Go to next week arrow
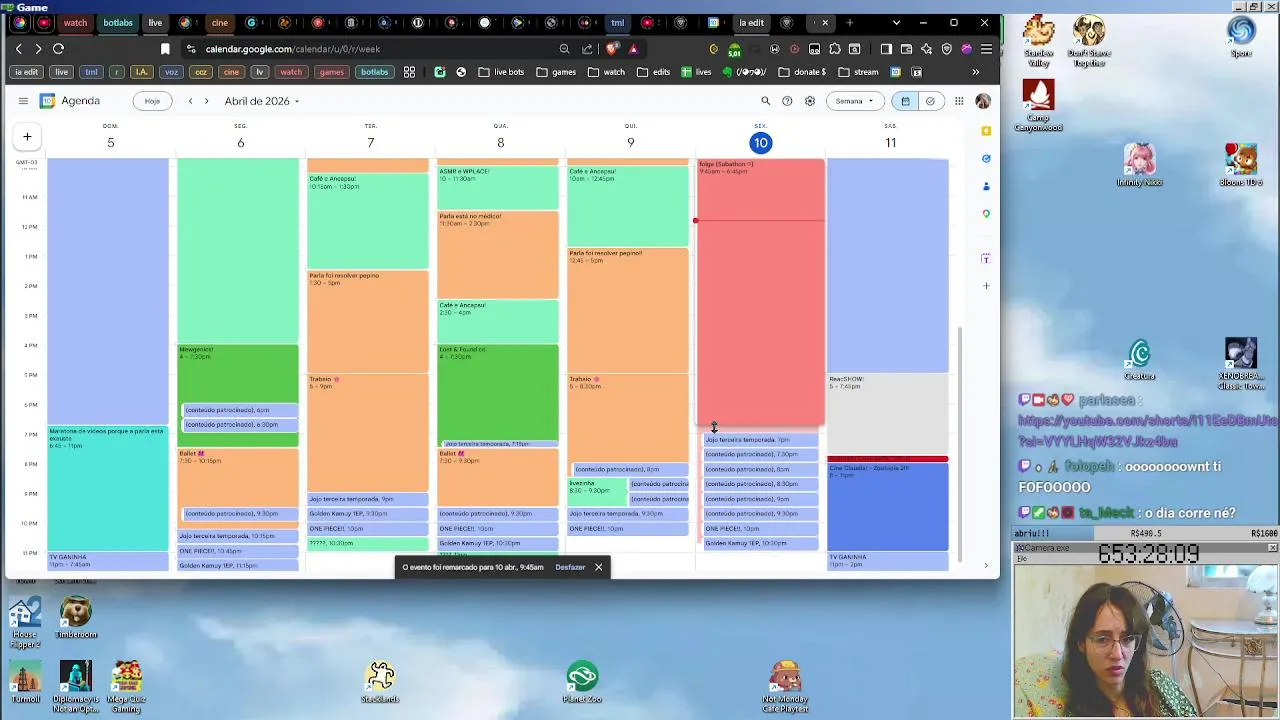The height and width of the screenshot is (720, 1280). pos(206,101)
